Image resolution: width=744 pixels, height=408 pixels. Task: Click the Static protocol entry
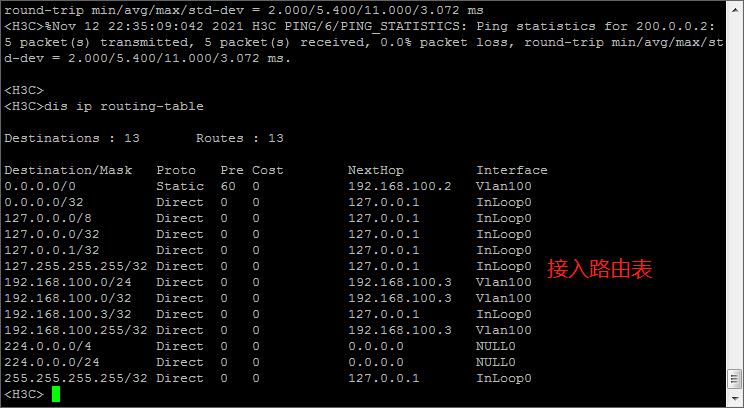[180, 186]
